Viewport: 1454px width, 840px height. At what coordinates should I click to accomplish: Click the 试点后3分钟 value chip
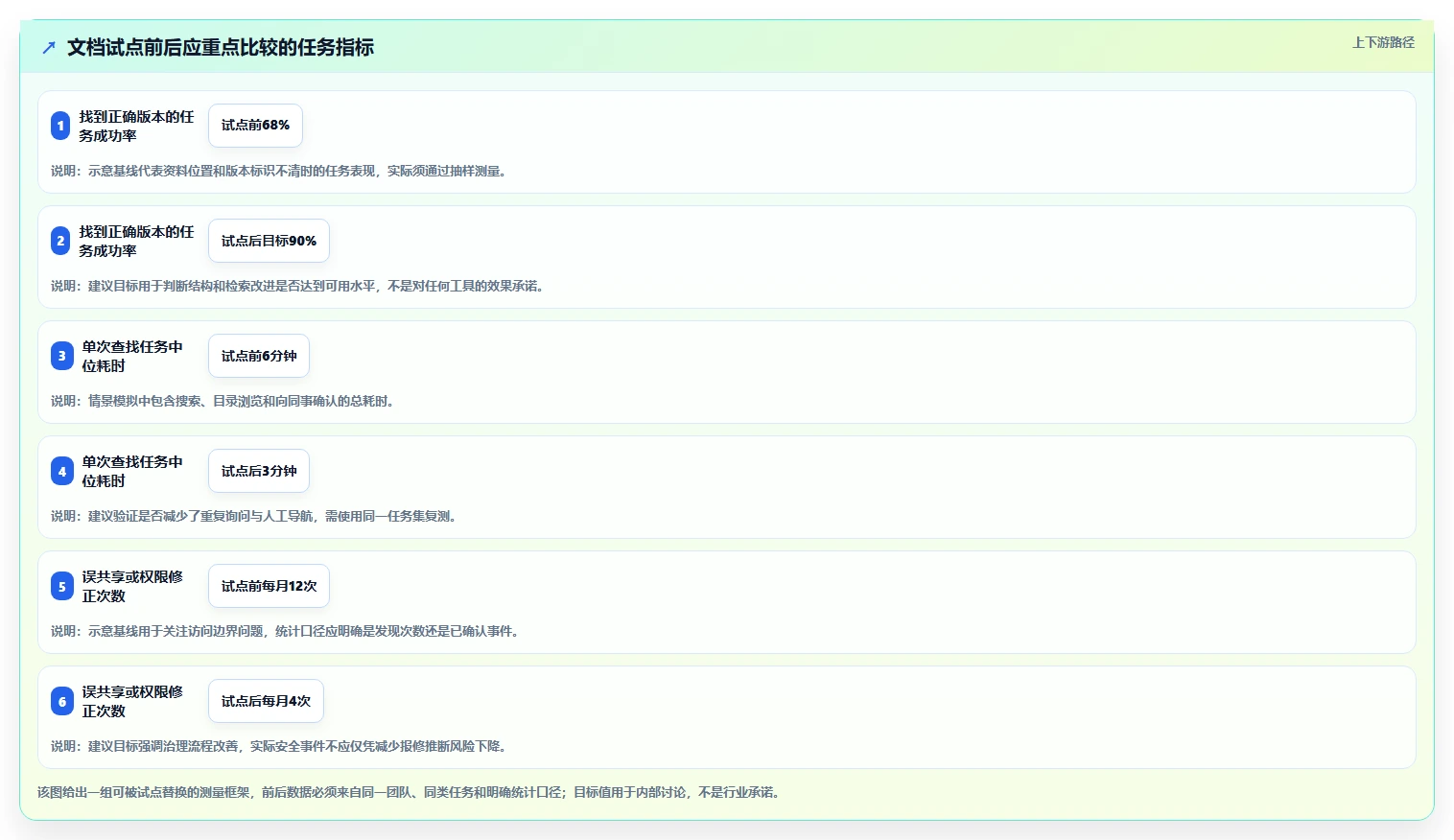point(259,471)
